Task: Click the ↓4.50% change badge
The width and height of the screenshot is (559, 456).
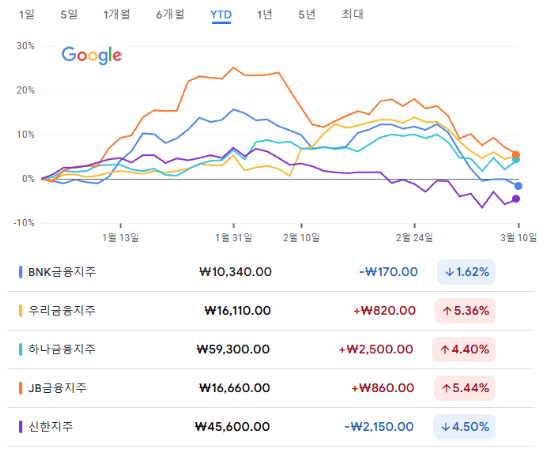Action: click(464, 427)
